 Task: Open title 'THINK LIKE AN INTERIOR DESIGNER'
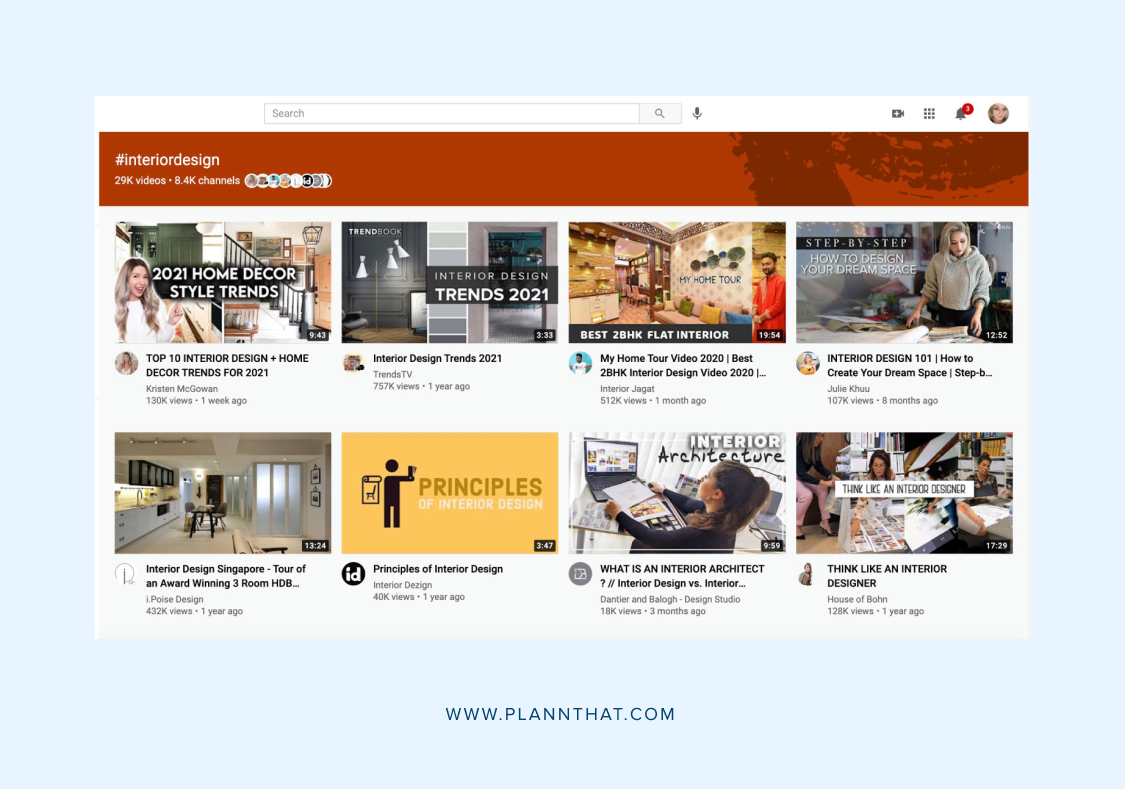tap(887, 576)
